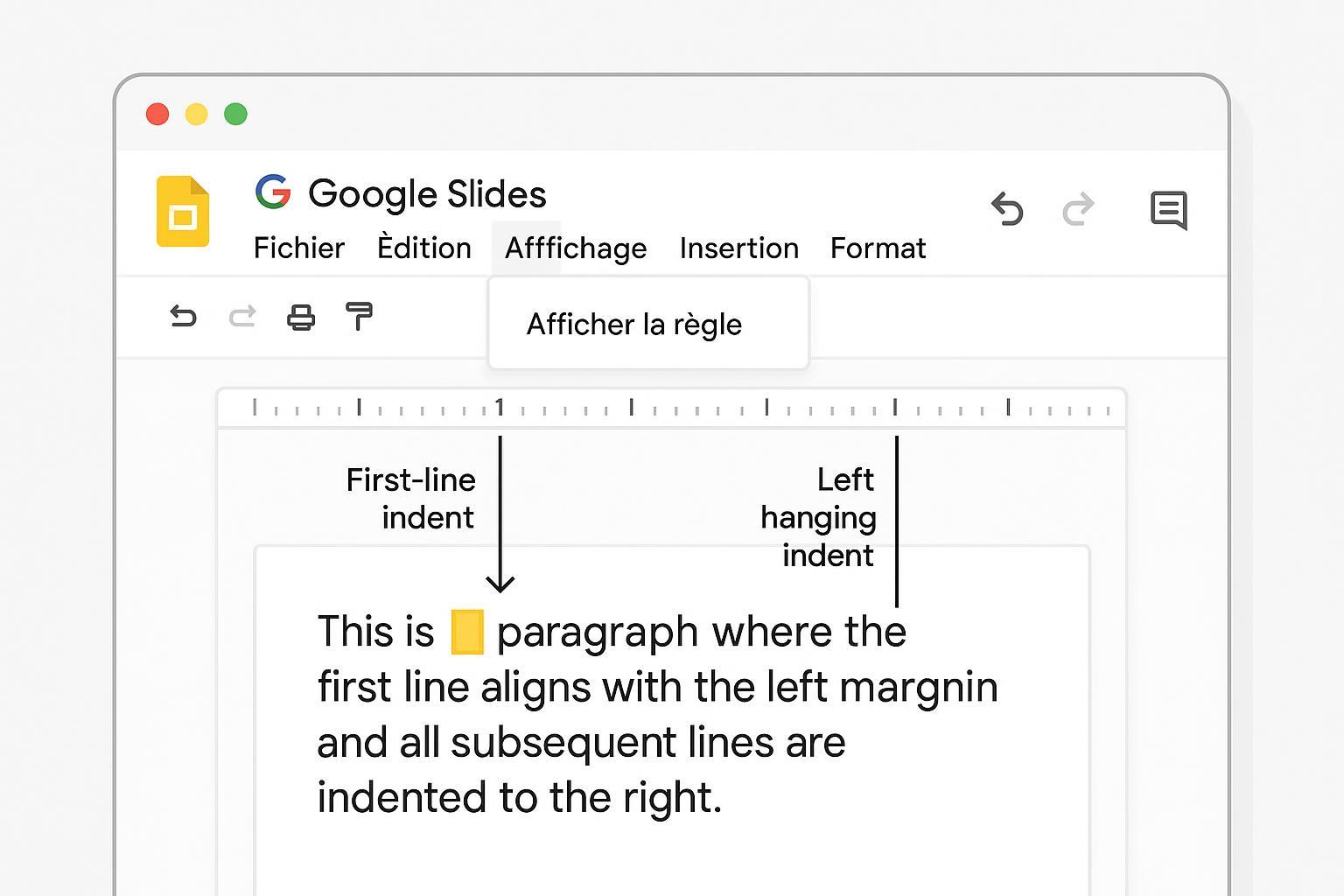Click the ruler mark labeled 1
This screenshot has height=896, width=1344.
coord(500,407)
